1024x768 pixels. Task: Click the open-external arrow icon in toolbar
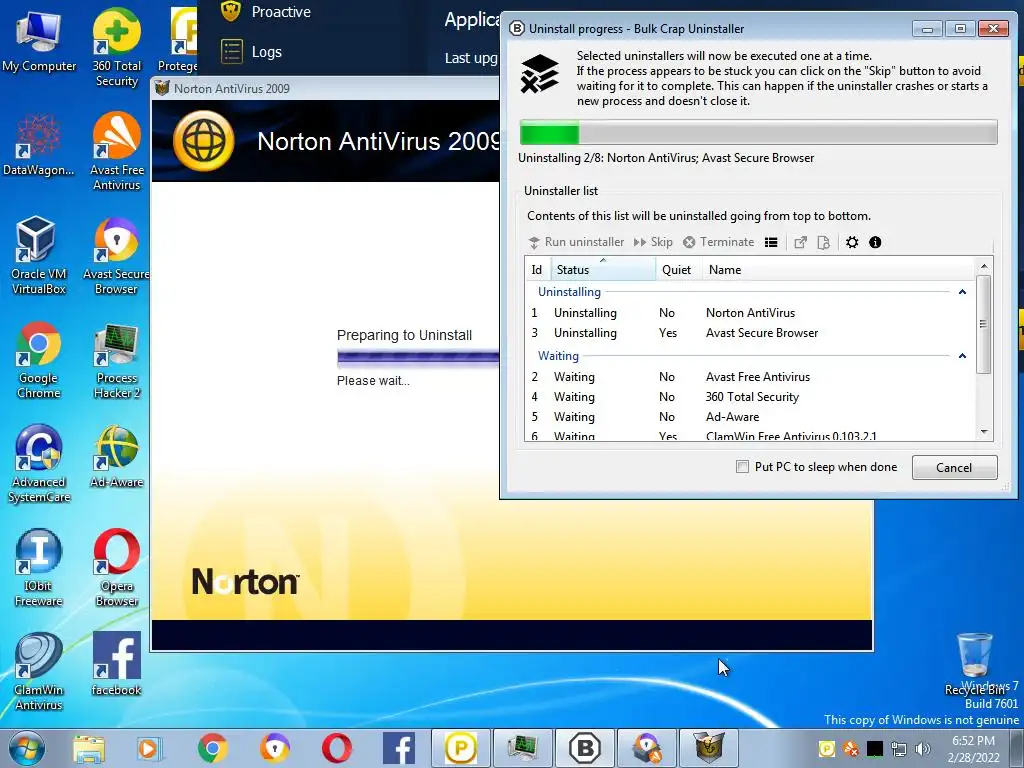[800, 242]
